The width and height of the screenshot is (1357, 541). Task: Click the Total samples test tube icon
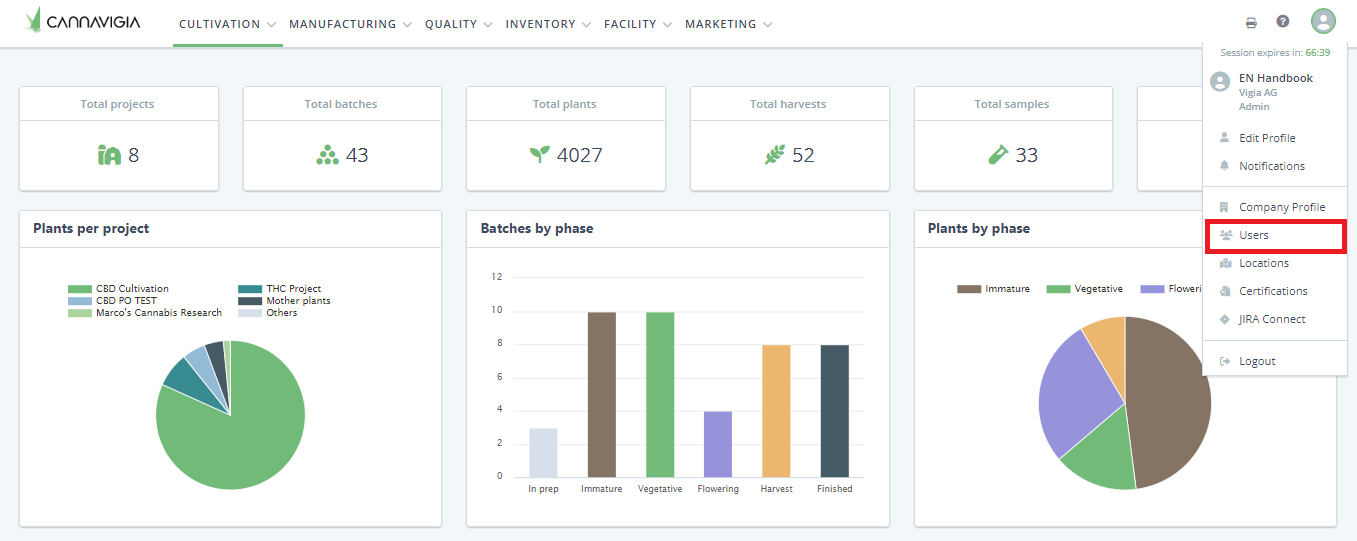click(998, 155)
